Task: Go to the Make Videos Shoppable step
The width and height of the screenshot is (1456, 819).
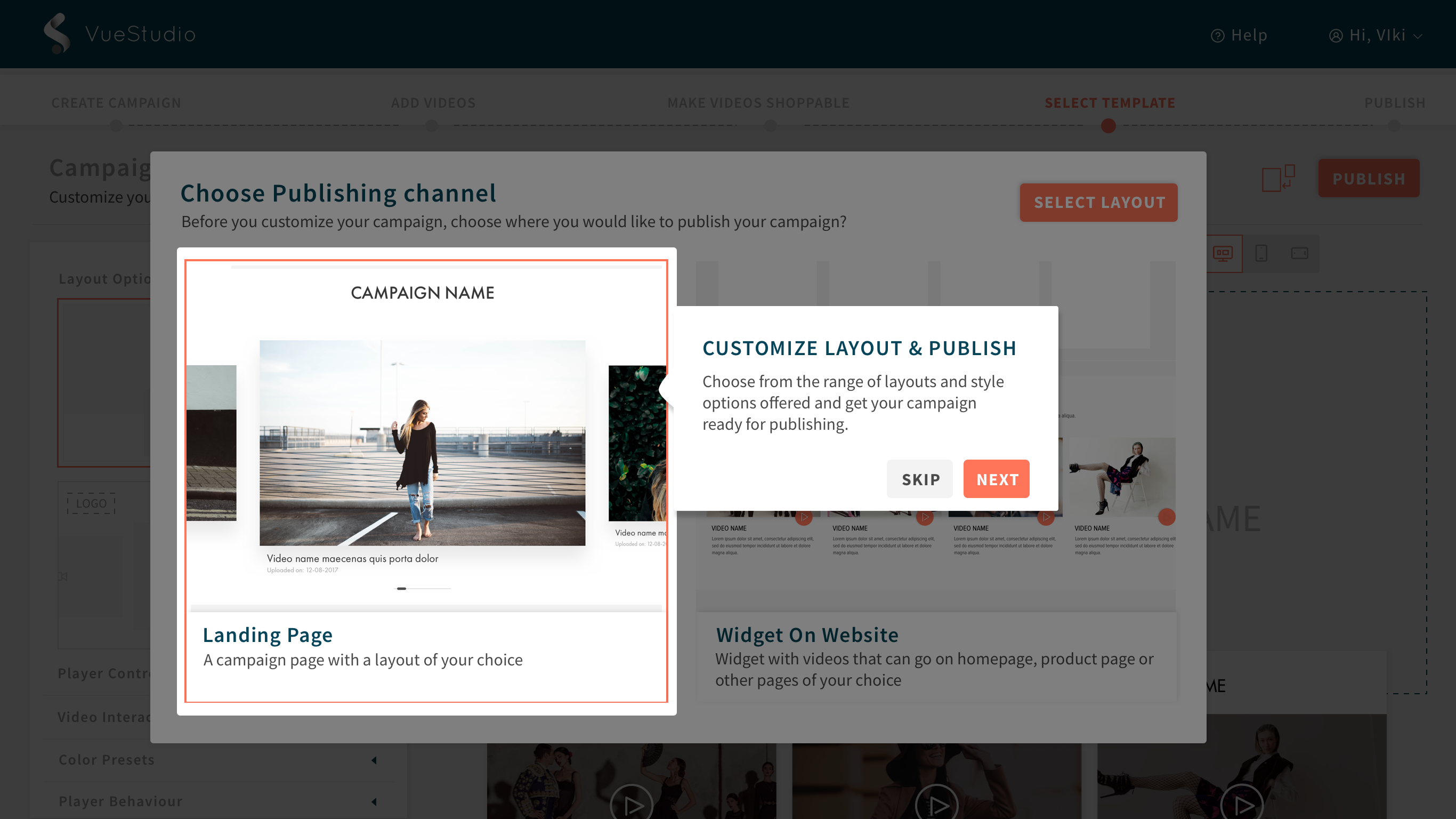Action: pos(758,102)
